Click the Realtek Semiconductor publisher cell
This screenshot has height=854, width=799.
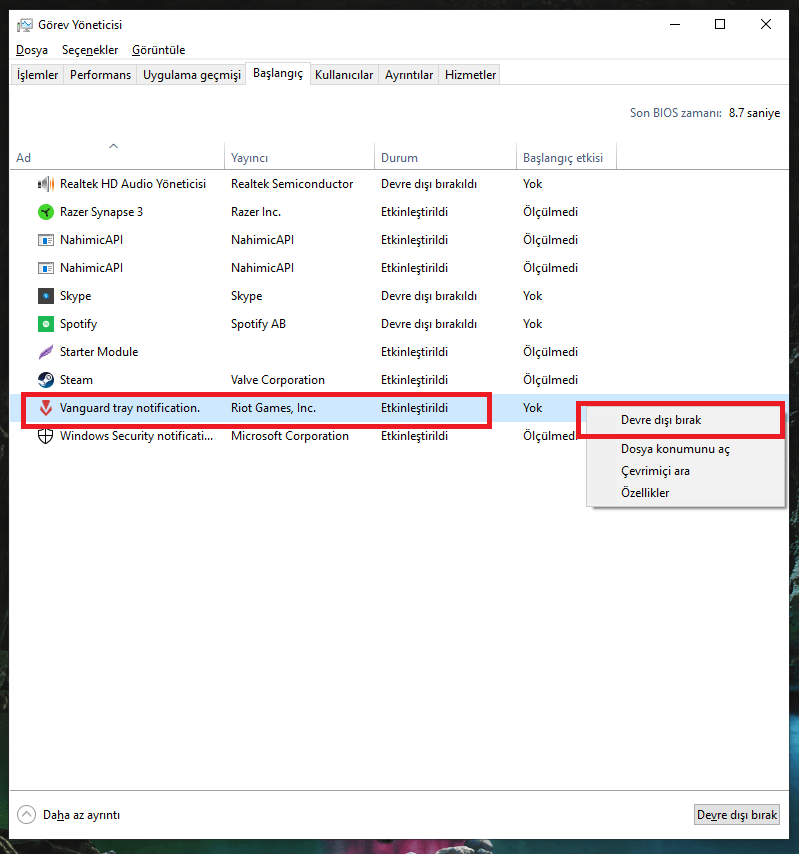292,184
